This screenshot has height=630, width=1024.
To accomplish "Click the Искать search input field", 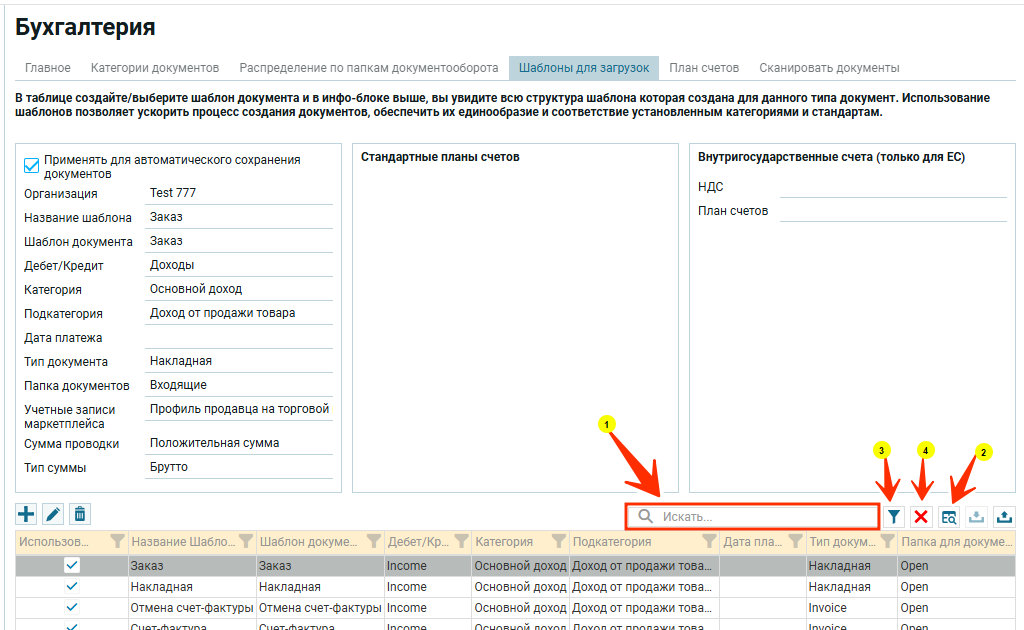I will 765,516.
